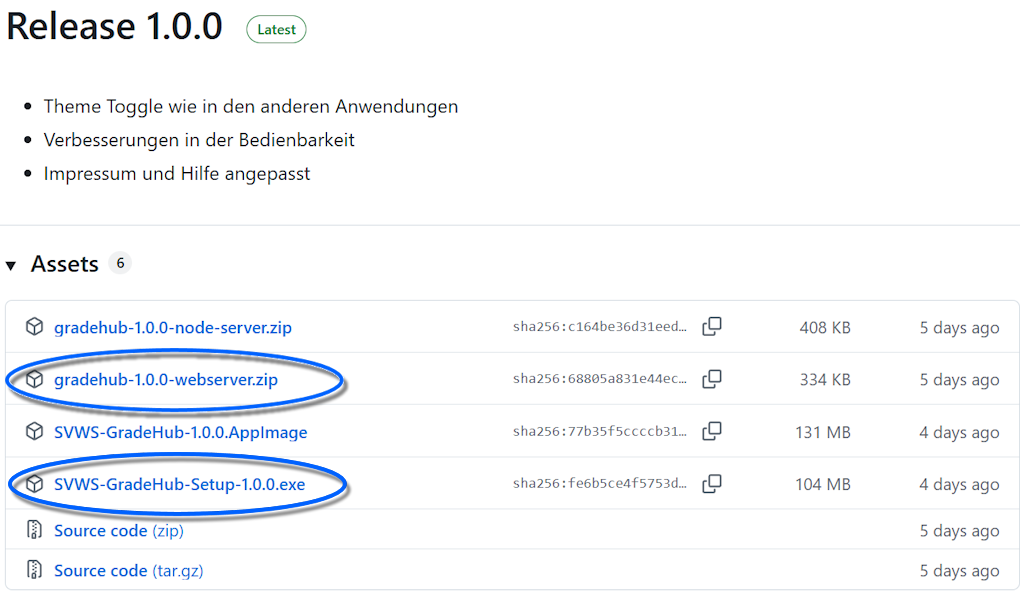1020x591 pixels.
Task: Select the sha256:fe6b5ce4f5753d hash text
Action: (600, 484)
